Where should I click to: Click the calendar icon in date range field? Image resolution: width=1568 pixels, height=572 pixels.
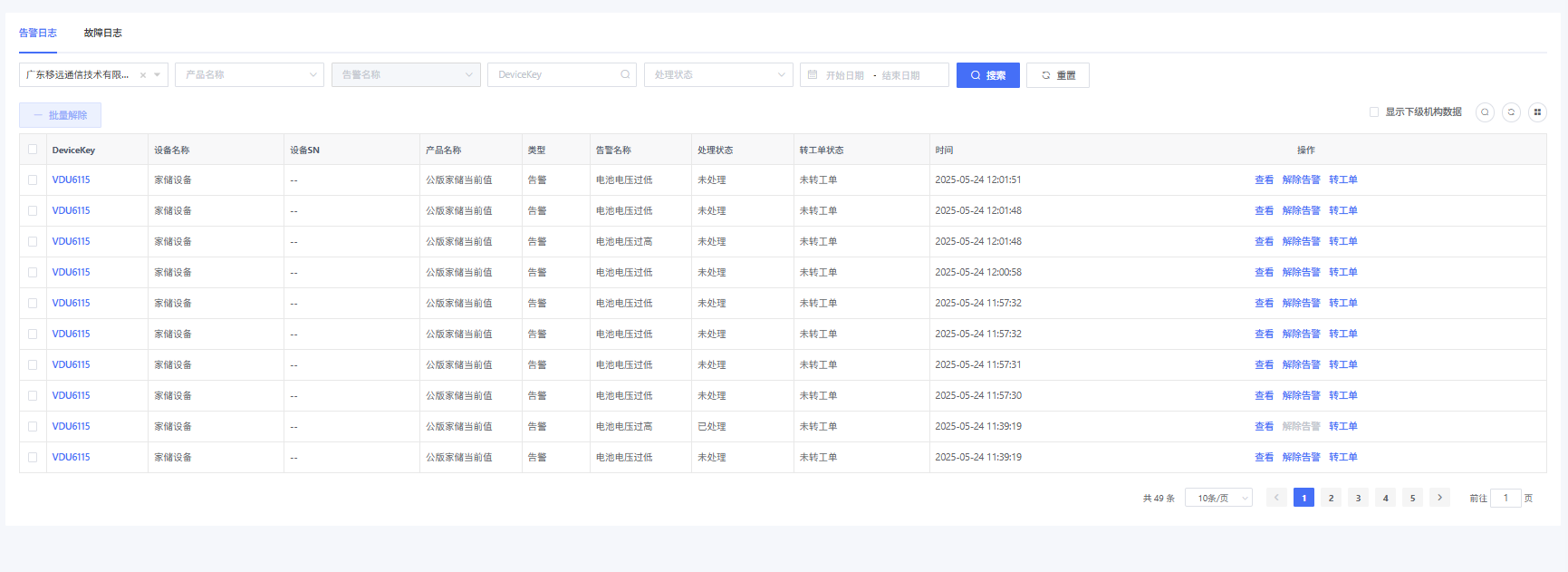tap(813, 74)
